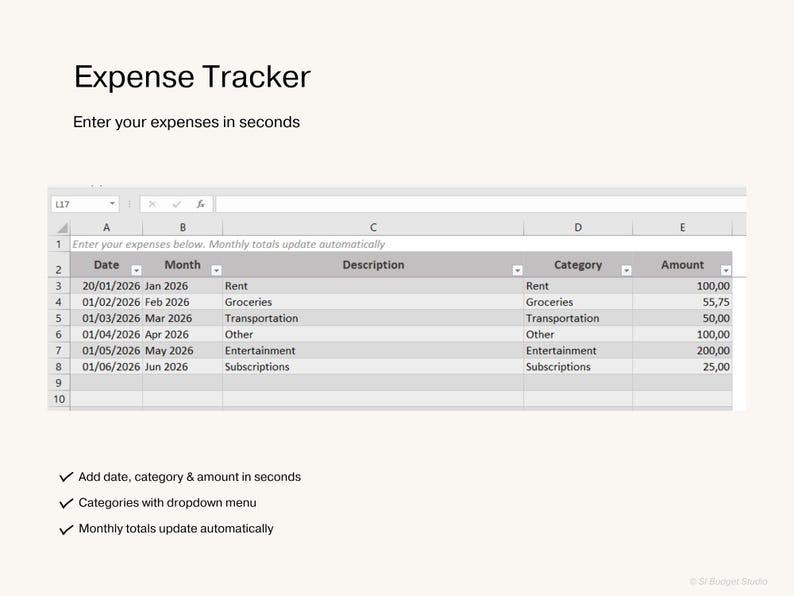Select row 10 header

pyautogui.click(x=59, y=399)
